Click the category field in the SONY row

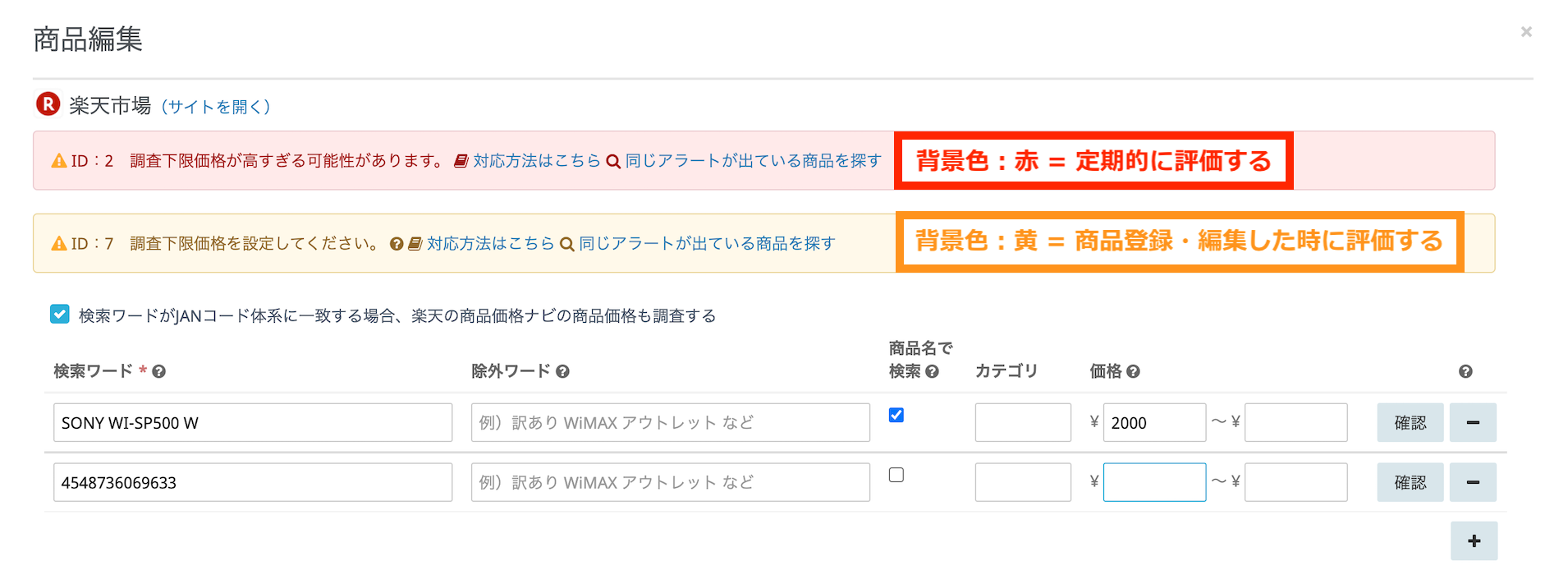1023,423
